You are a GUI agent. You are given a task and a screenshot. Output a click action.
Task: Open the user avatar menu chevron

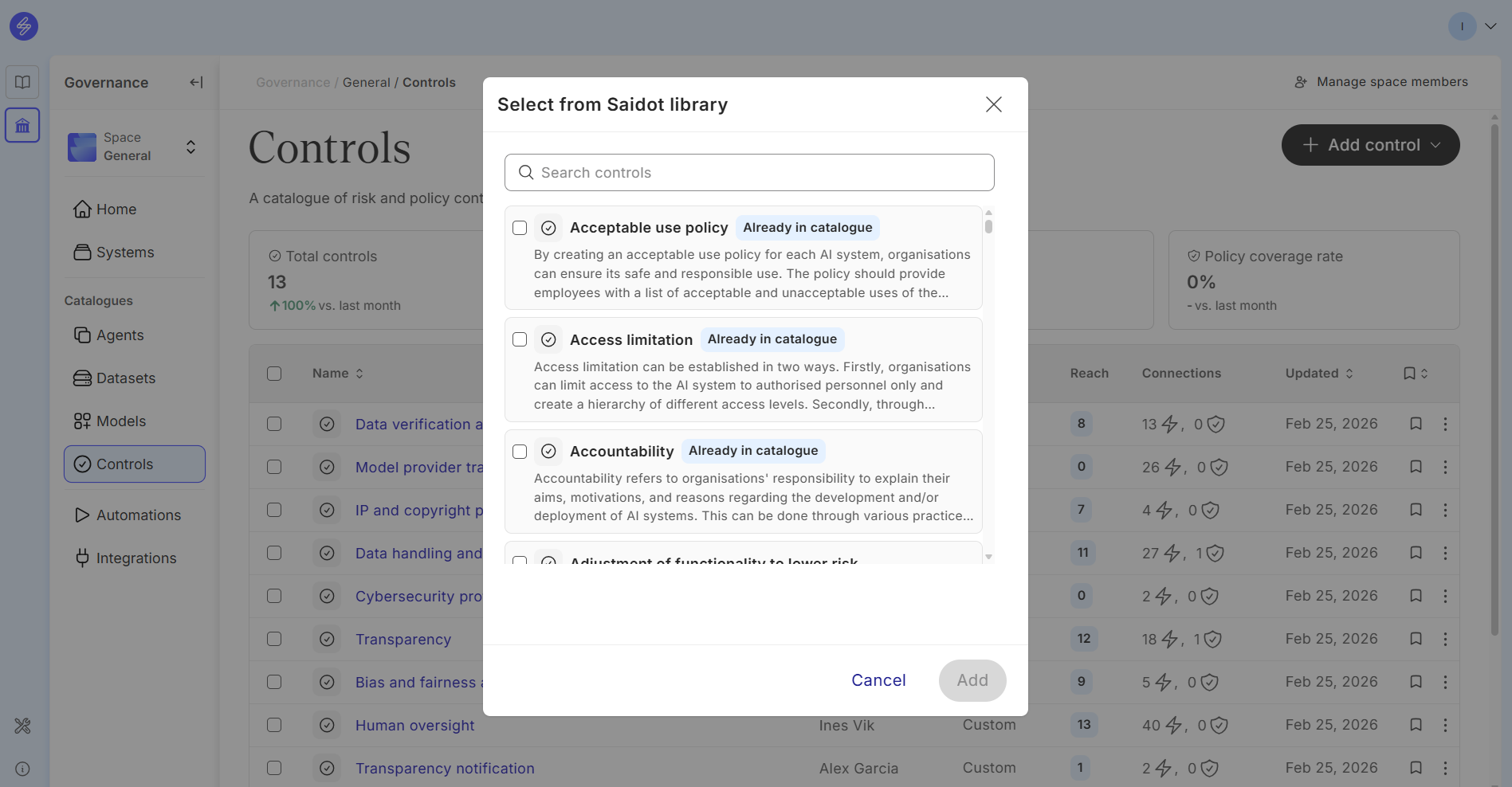(x=1490, y=26)
